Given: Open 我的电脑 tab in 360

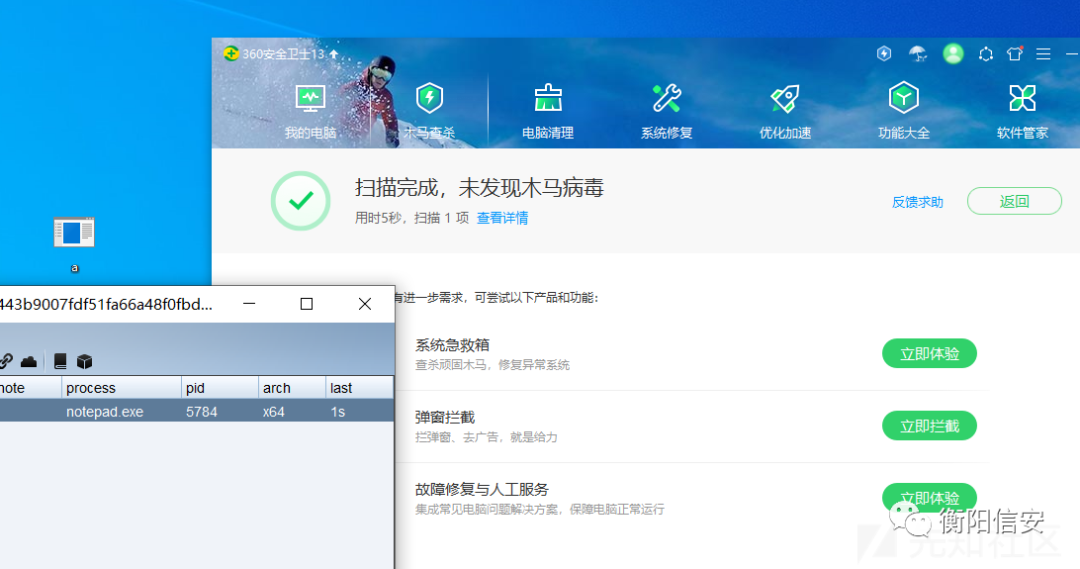Looking at the screenshot, I should 311,112.
